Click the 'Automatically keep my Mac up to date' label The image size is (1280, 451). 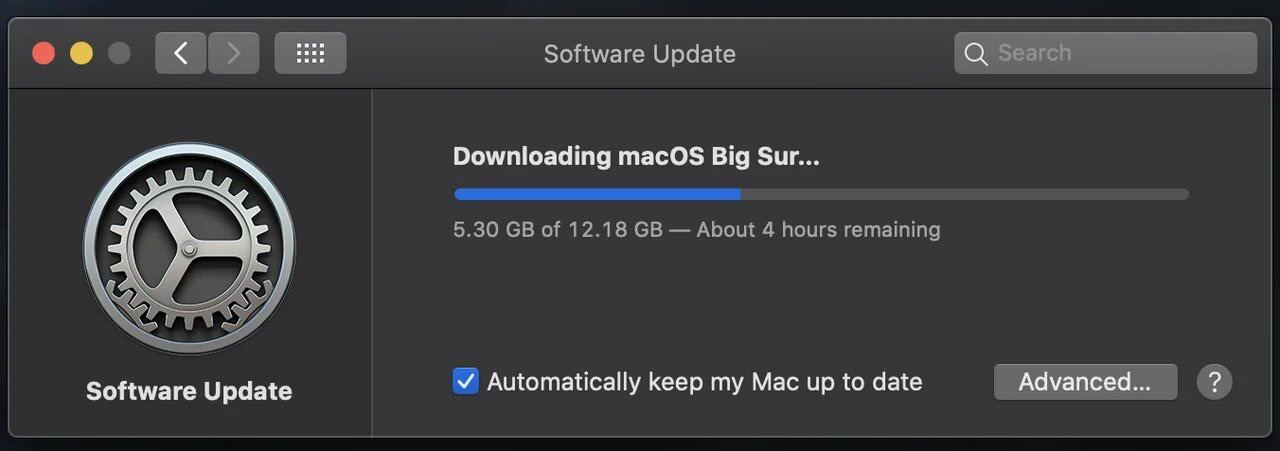(704, 382)
